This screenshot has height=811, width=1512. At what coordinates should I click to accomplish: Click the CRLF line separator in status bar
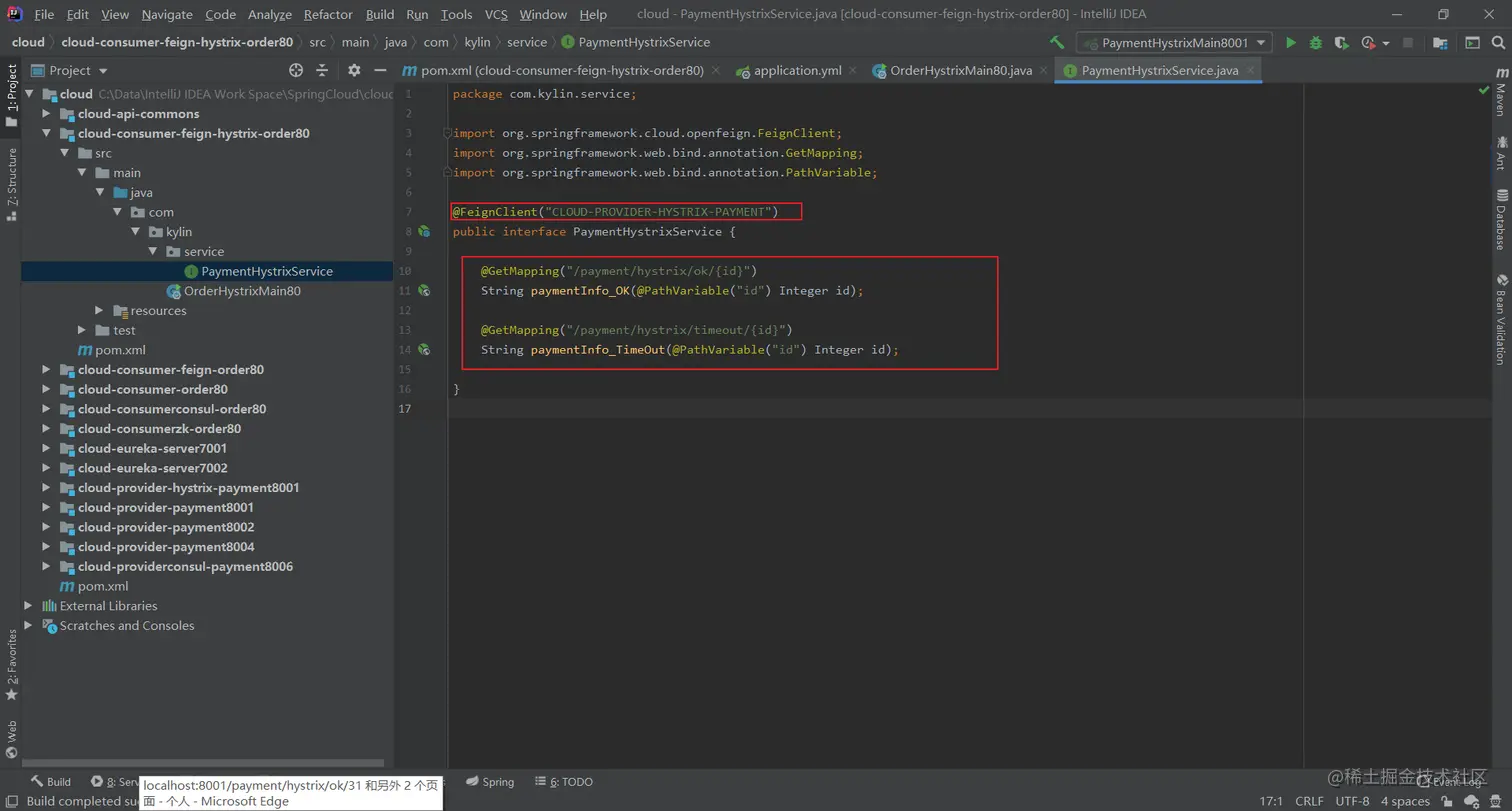point(1309,801)
